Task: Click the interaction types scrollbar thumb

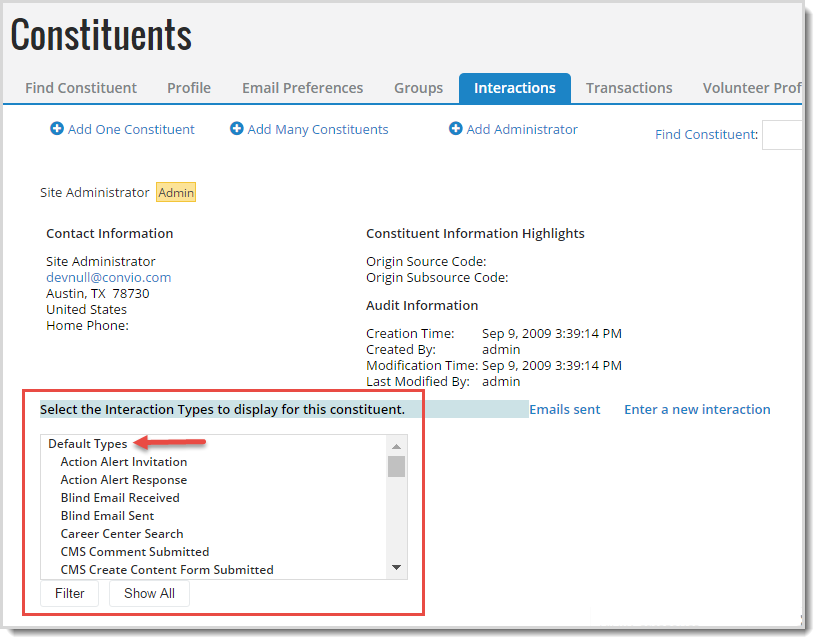Action: (x=397, y=467)
